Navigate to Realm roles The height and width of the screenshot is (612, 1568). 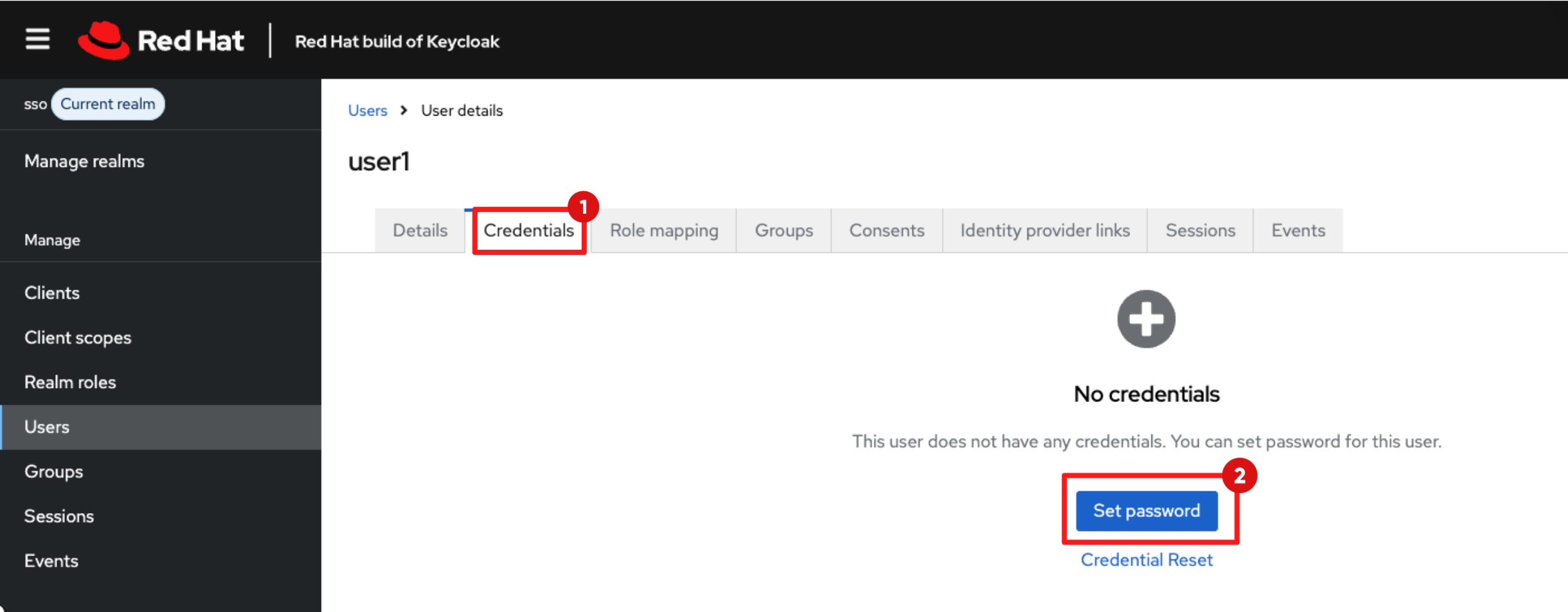pos(70,381)
